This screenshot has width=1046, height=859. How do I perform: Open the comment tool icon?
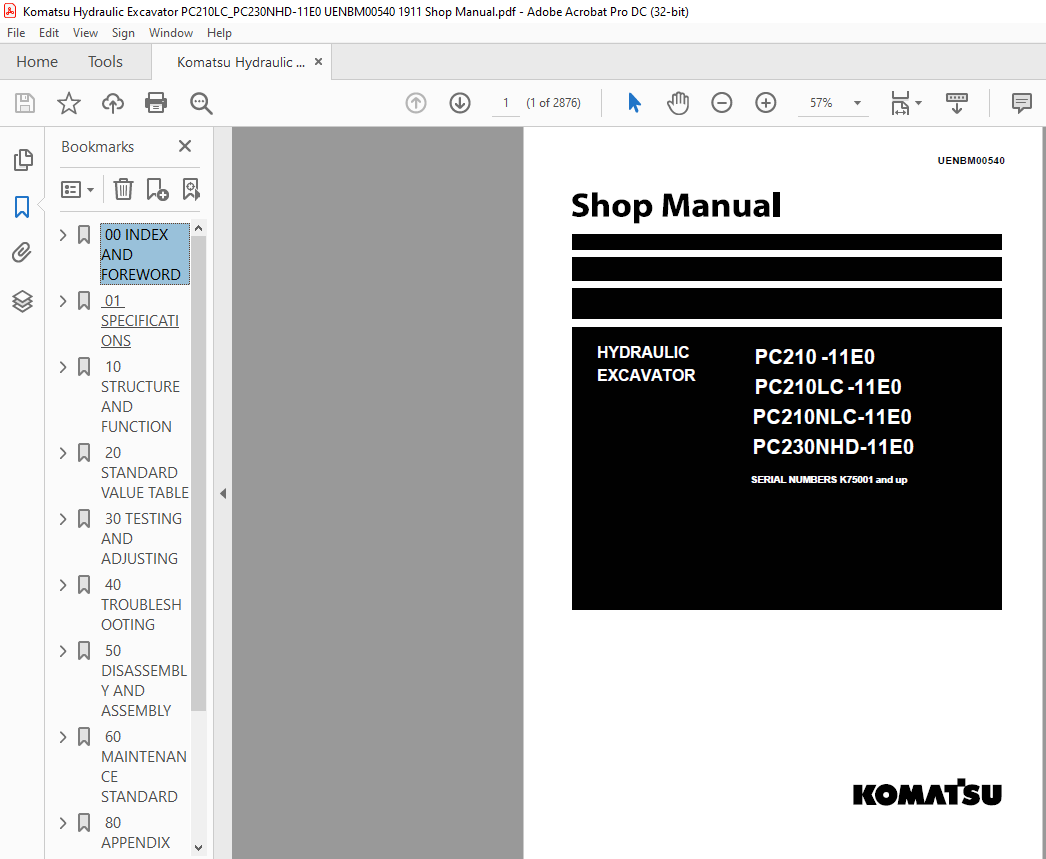coord(1021,103)
